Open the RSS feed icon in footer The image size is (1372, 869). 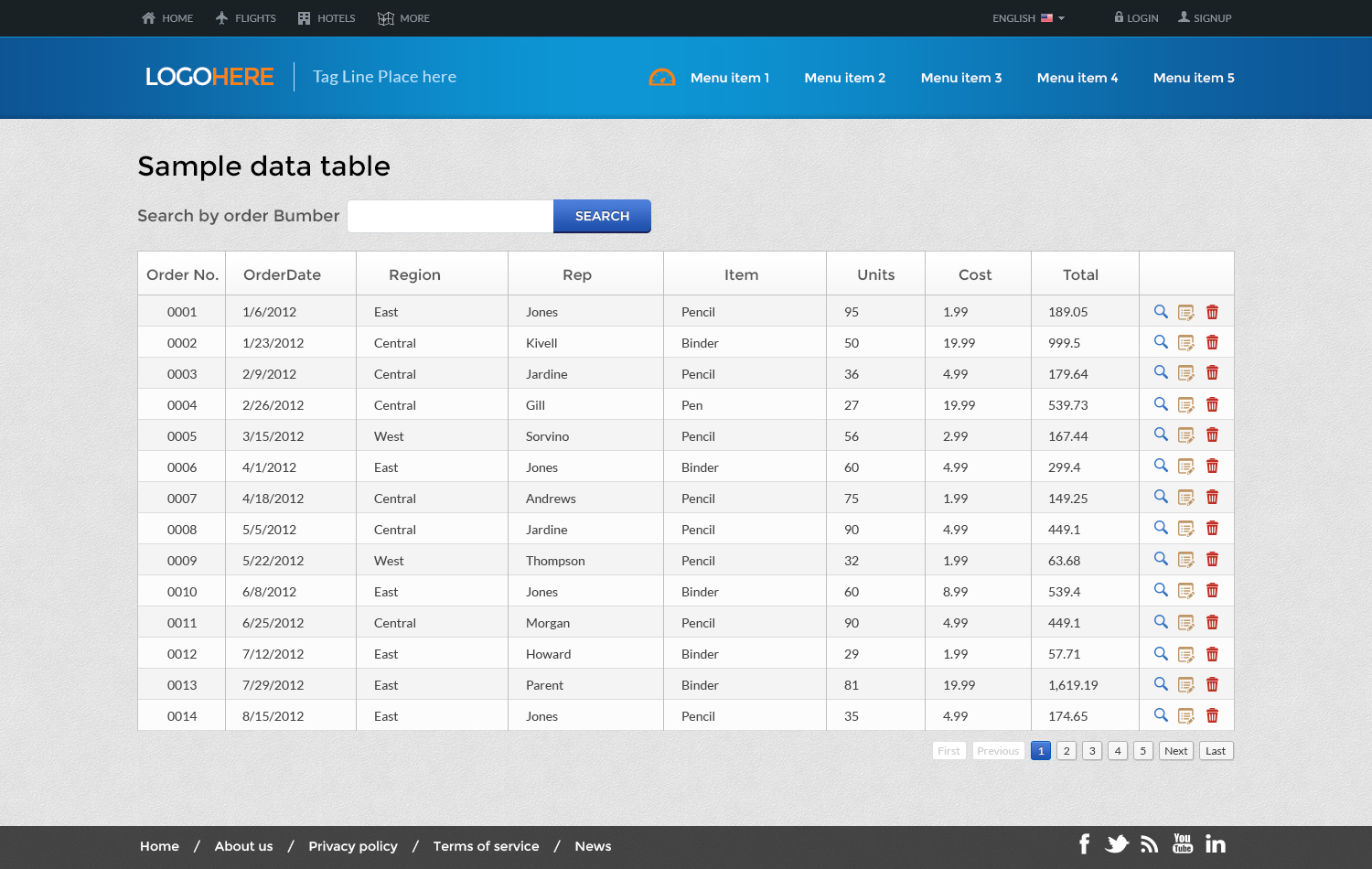pyautogui.click(x=1150, y=844)
